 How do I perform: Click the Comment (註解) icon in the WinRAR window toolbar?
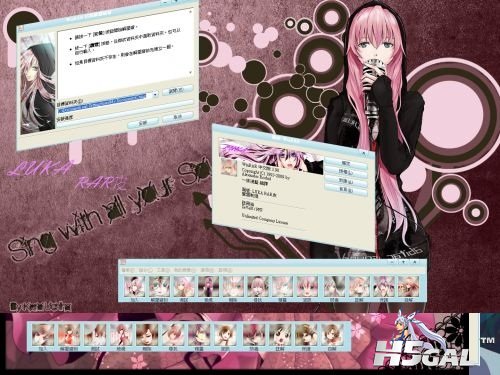coord(359,287)
